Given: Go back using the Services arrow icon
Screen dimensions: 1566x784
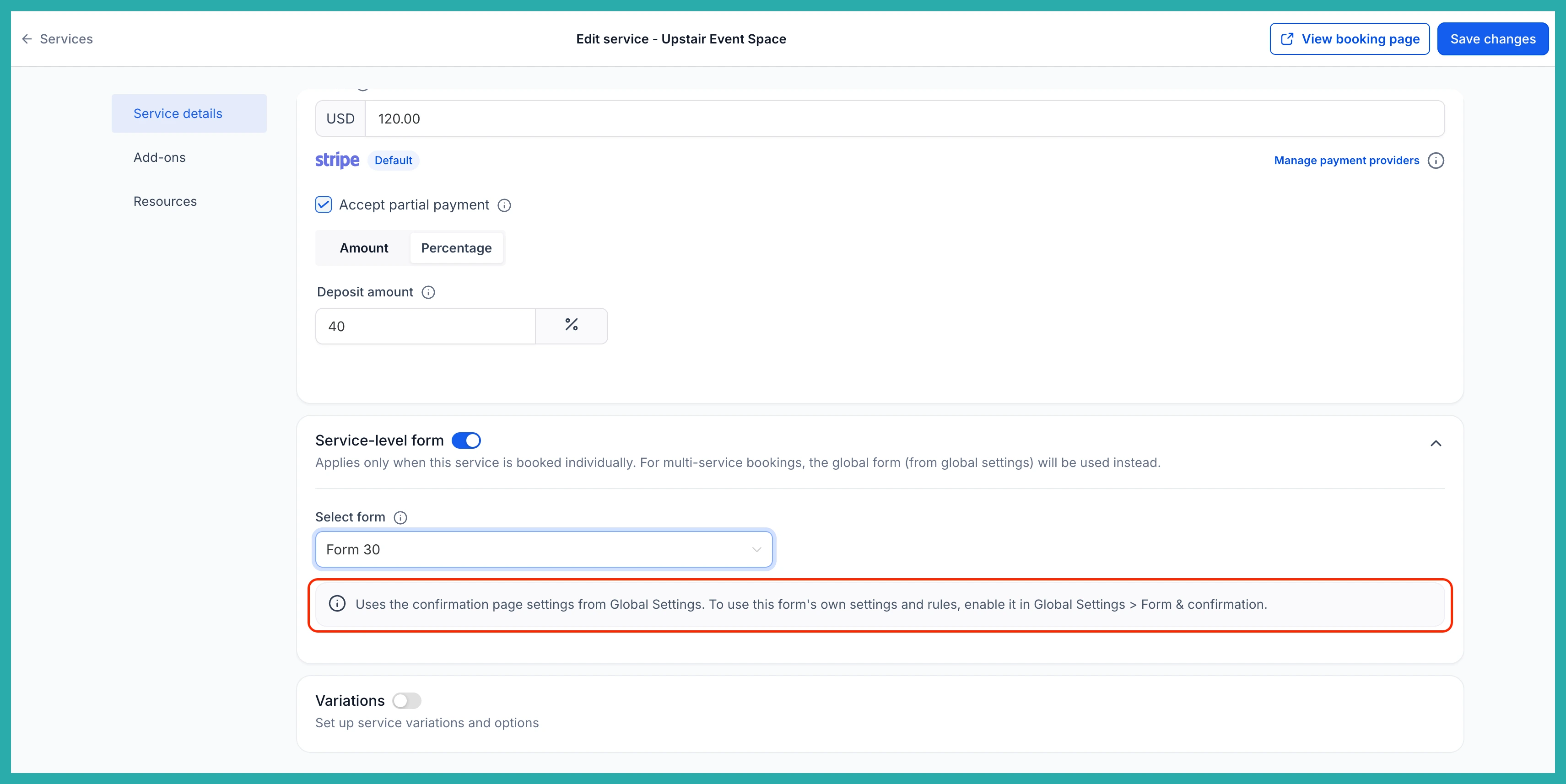Looking at the screenshot, I should (27, 39).
